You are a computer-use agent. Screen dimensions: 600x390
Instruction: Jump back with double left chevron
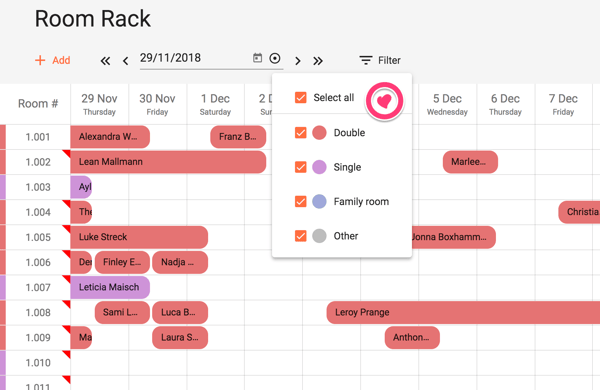[105, 61]
